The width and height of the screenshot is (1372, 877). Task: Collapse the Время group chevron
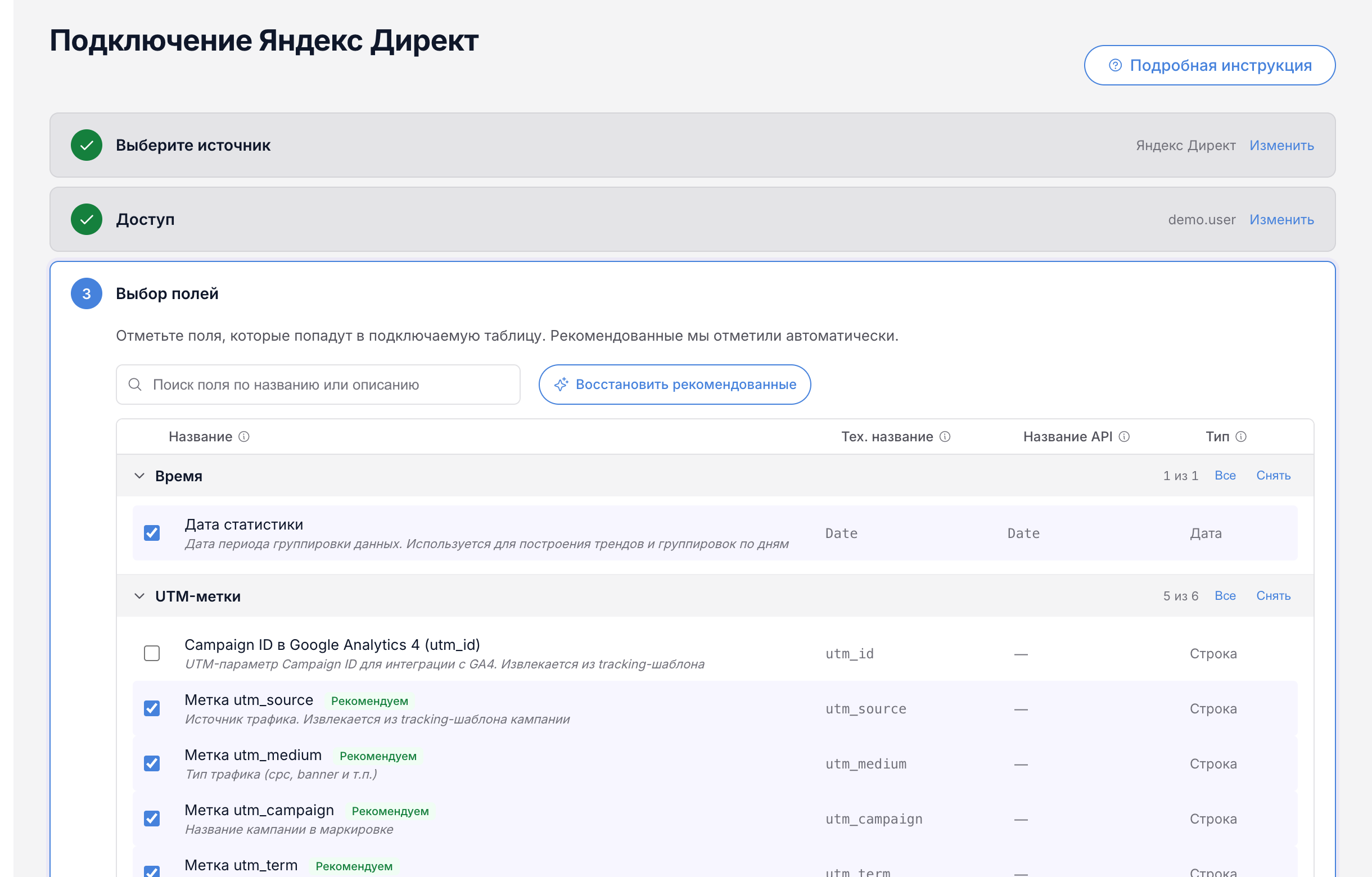point(139,476)
